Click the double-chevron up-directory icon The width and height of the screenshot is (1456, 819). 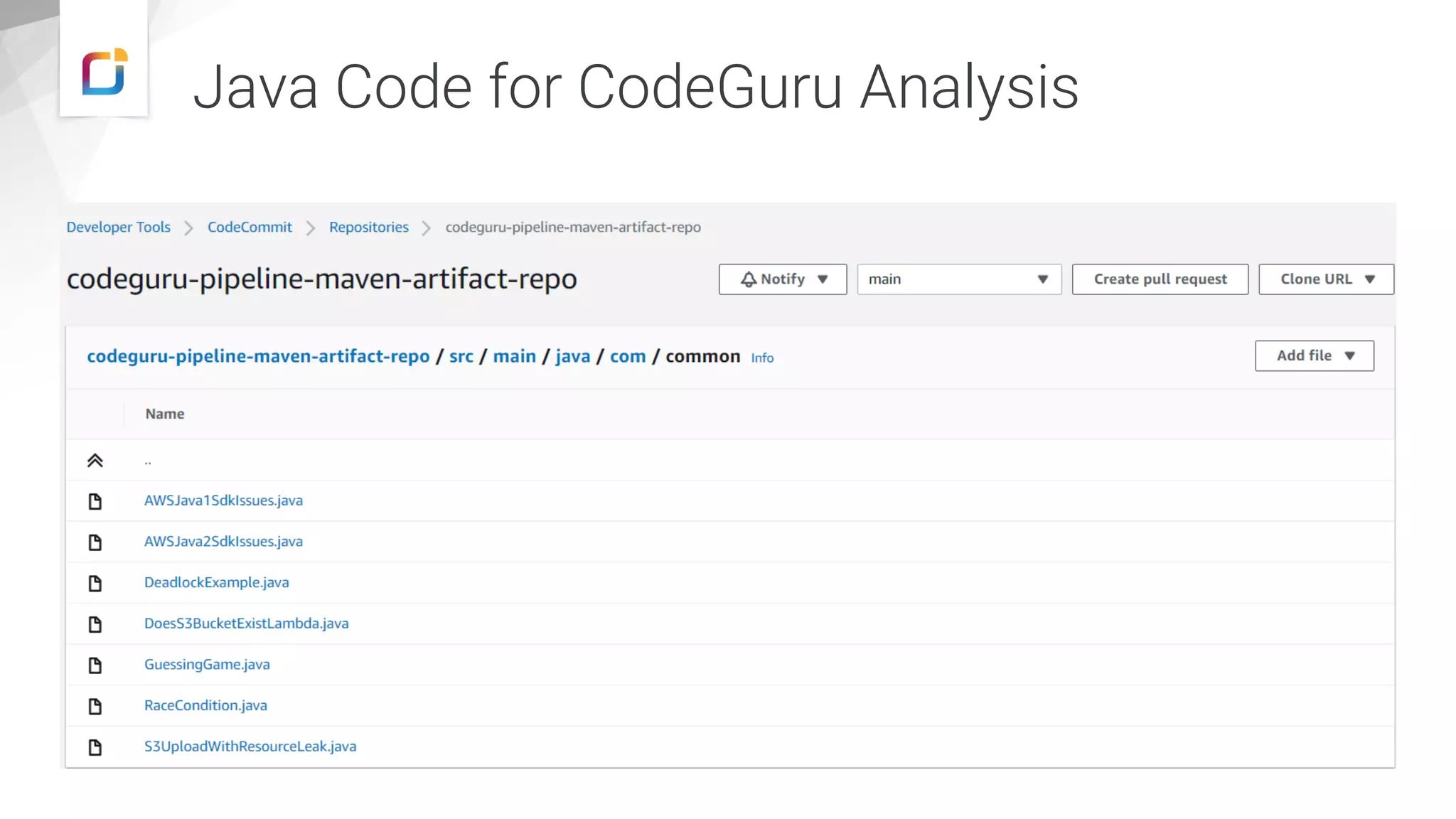pos(95,461)
